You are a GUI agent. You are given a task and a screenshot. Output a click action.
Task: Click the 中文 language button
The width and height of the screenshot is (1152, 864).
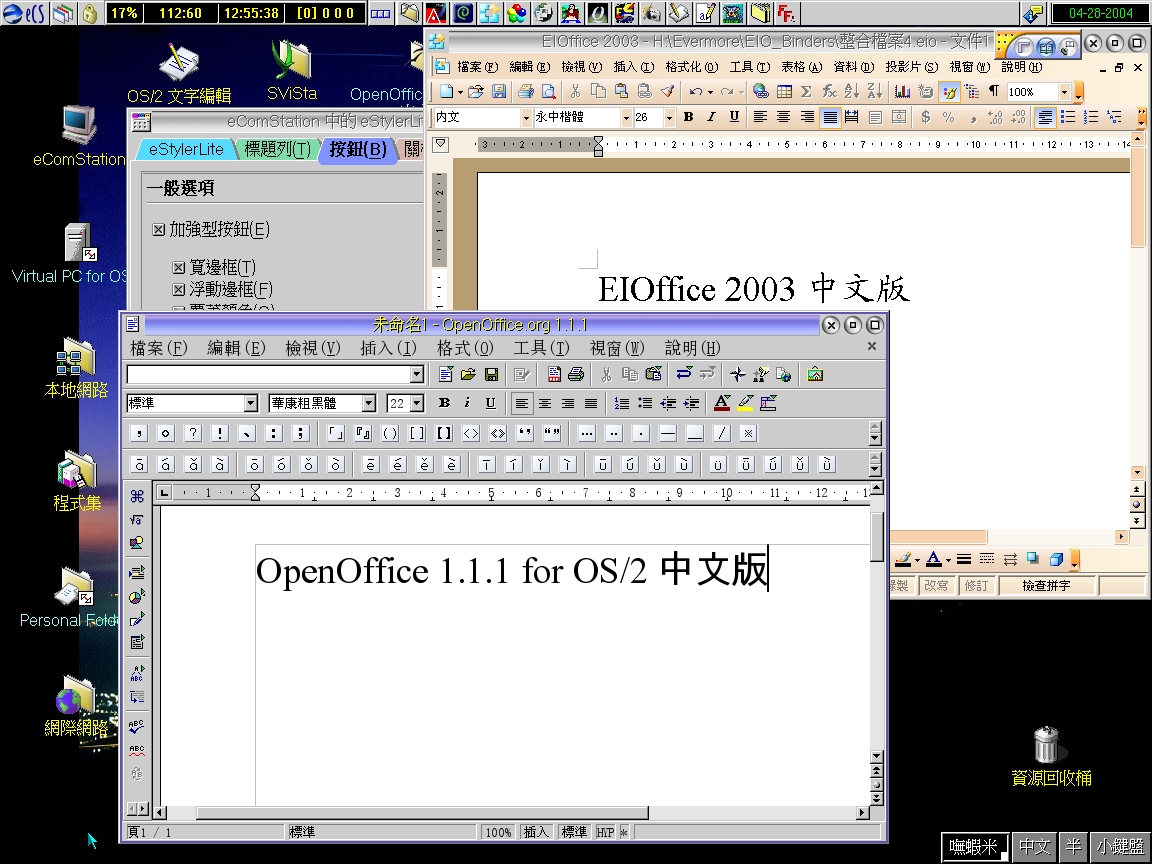1034,847
